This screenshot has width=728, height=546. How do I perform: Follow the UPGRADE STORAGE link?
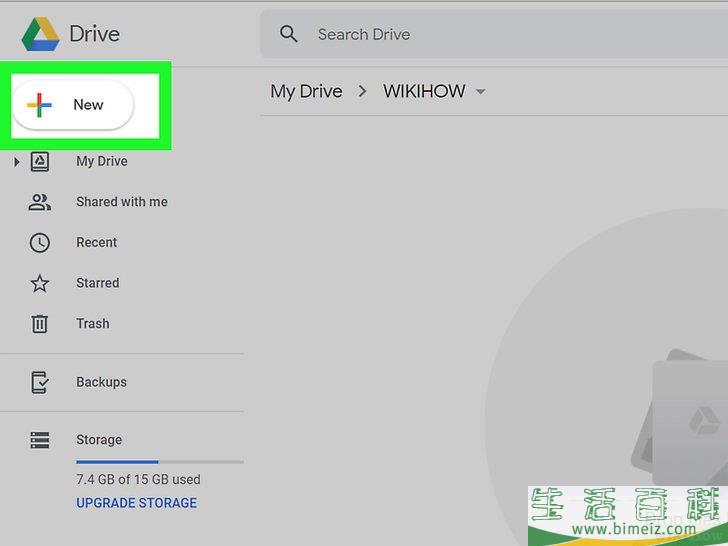pos(136,503)
